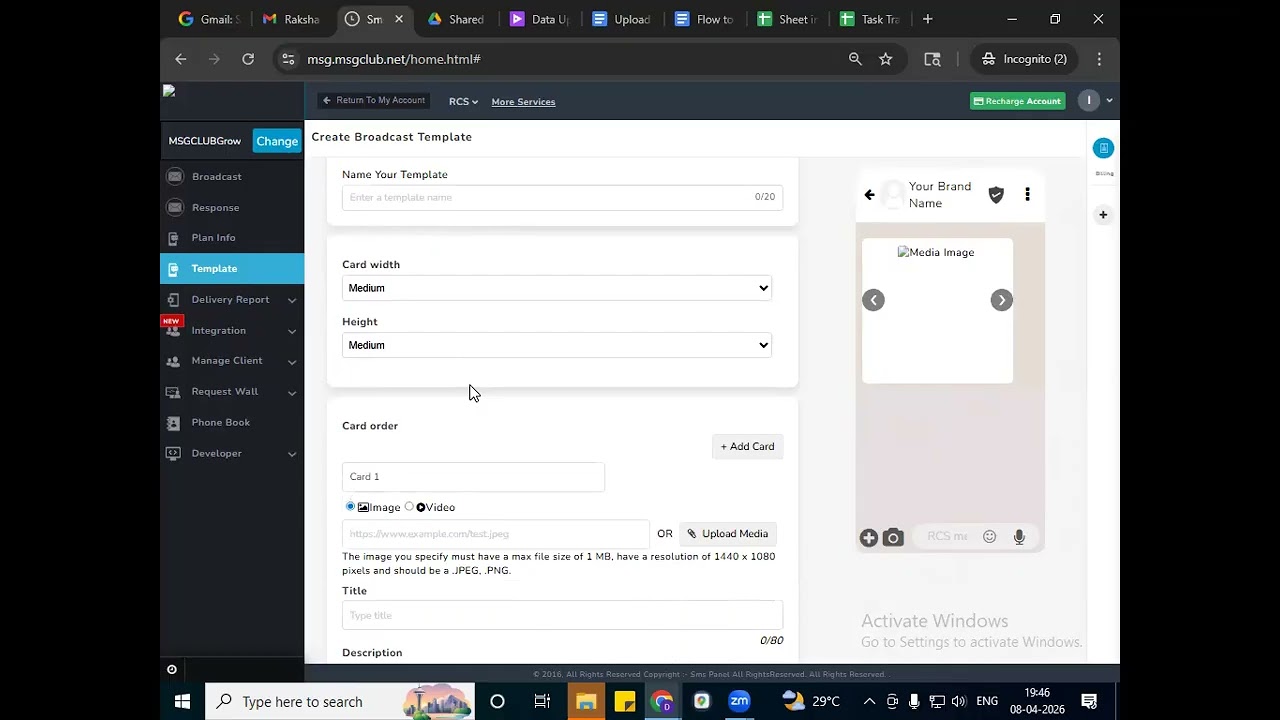Image resolution: width=1280 pixels, height=720 pixels.
Task: Click the Upload Media button
Action: click(728, 534)
